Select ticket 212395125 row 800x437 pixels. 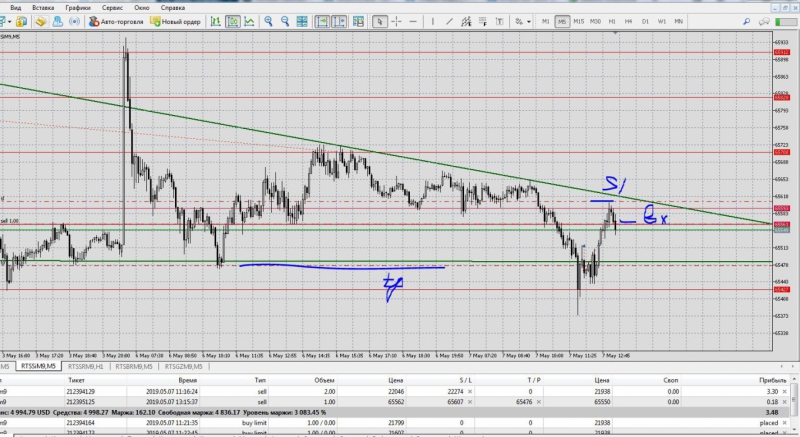click(395, 402)
